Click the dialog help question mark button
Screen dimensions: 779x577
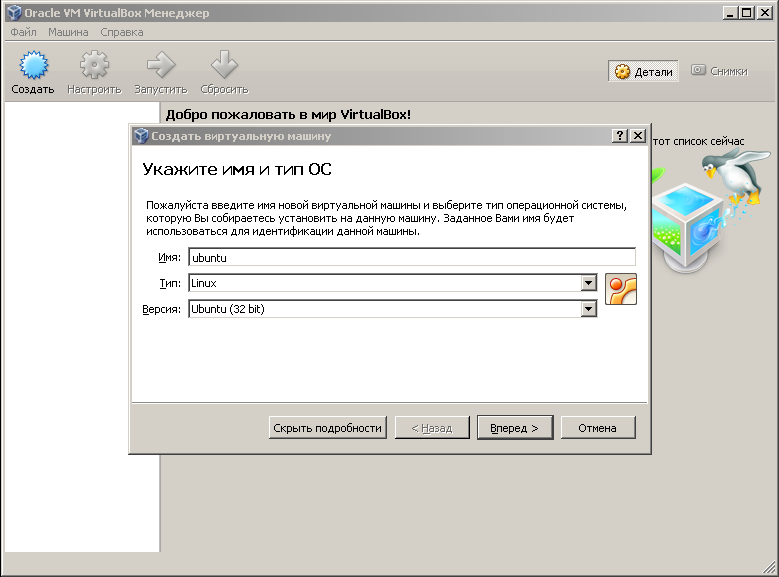[x=620, y=136]
